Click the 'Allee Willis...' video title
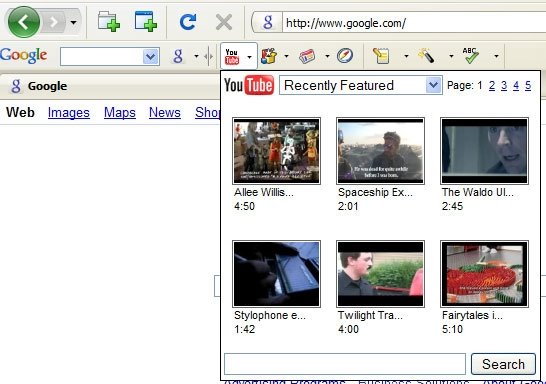 (264, 192)
